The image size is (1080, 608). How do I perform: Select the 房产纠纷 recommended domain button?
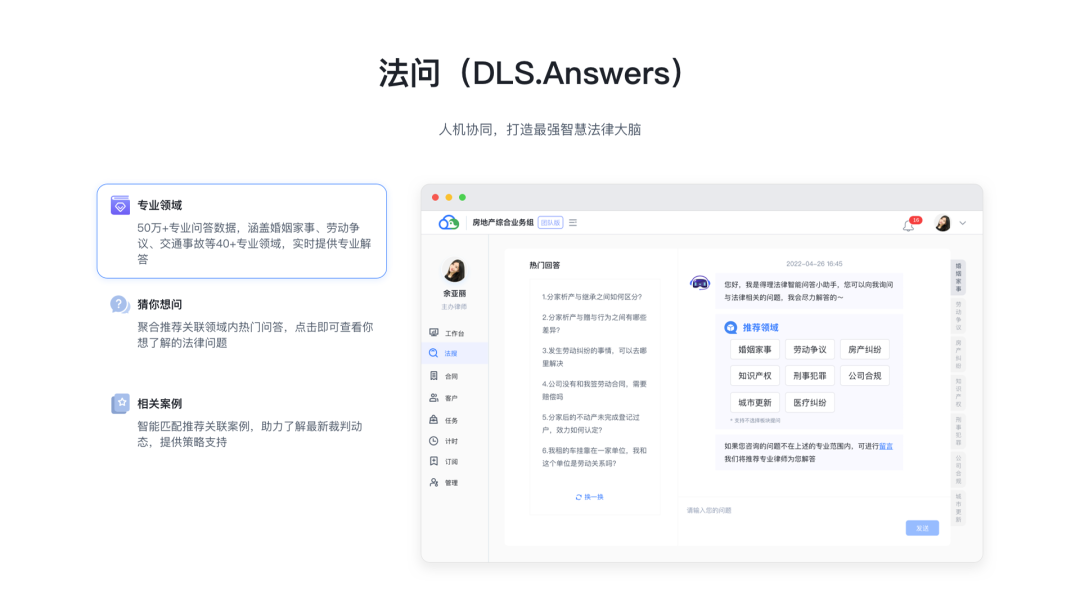pos(865,350)
